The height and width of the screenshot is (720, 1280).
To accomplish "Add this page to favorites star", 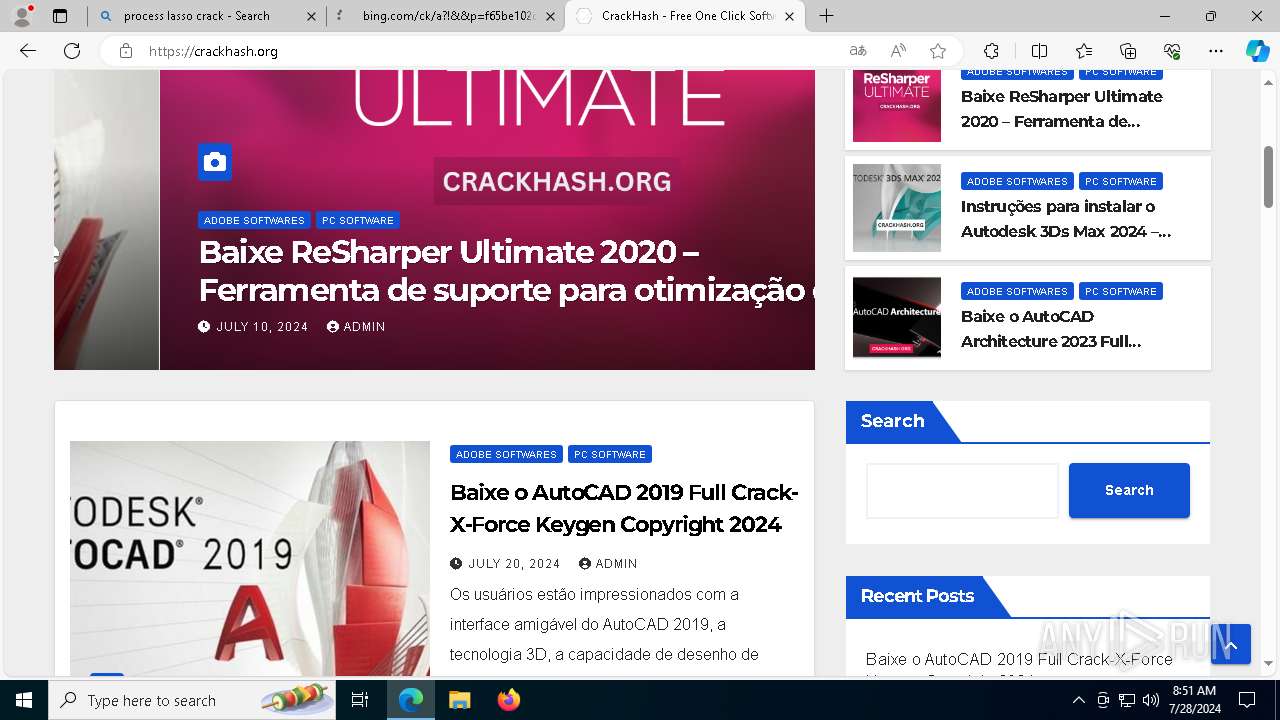I will click(x=938, y=51).
